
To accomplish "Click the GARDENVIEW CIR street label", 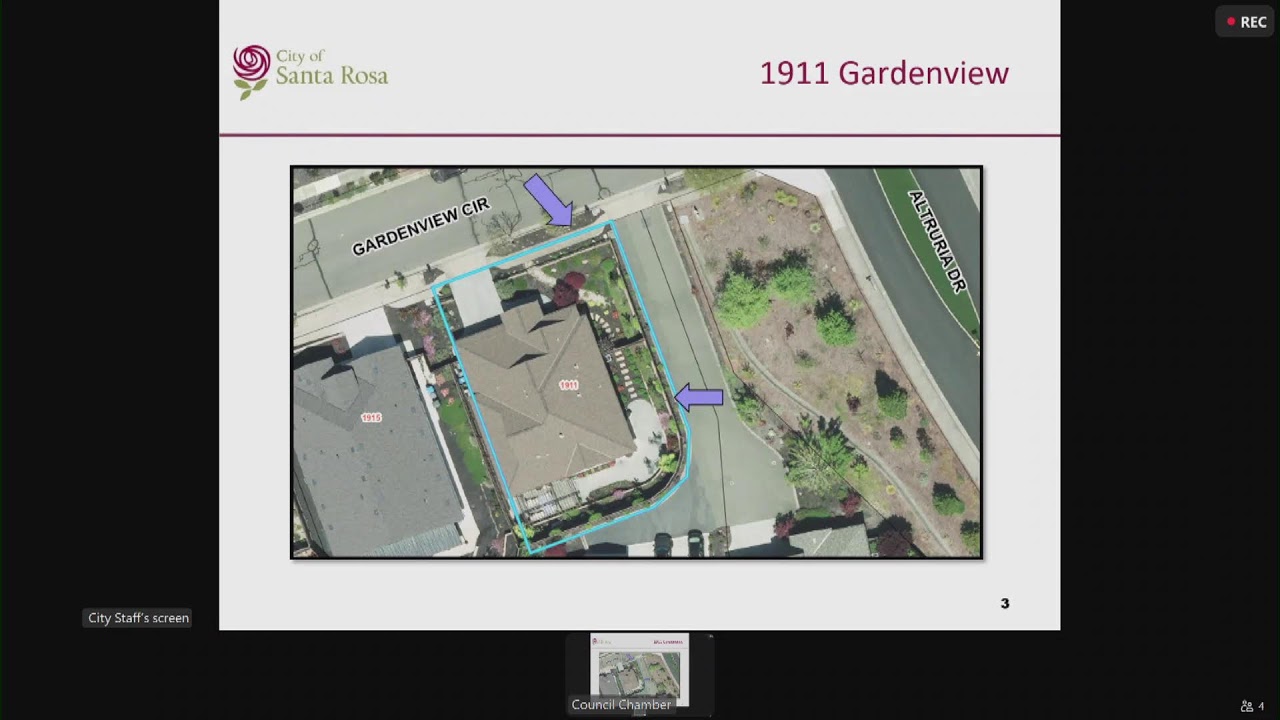I will 421,227.
